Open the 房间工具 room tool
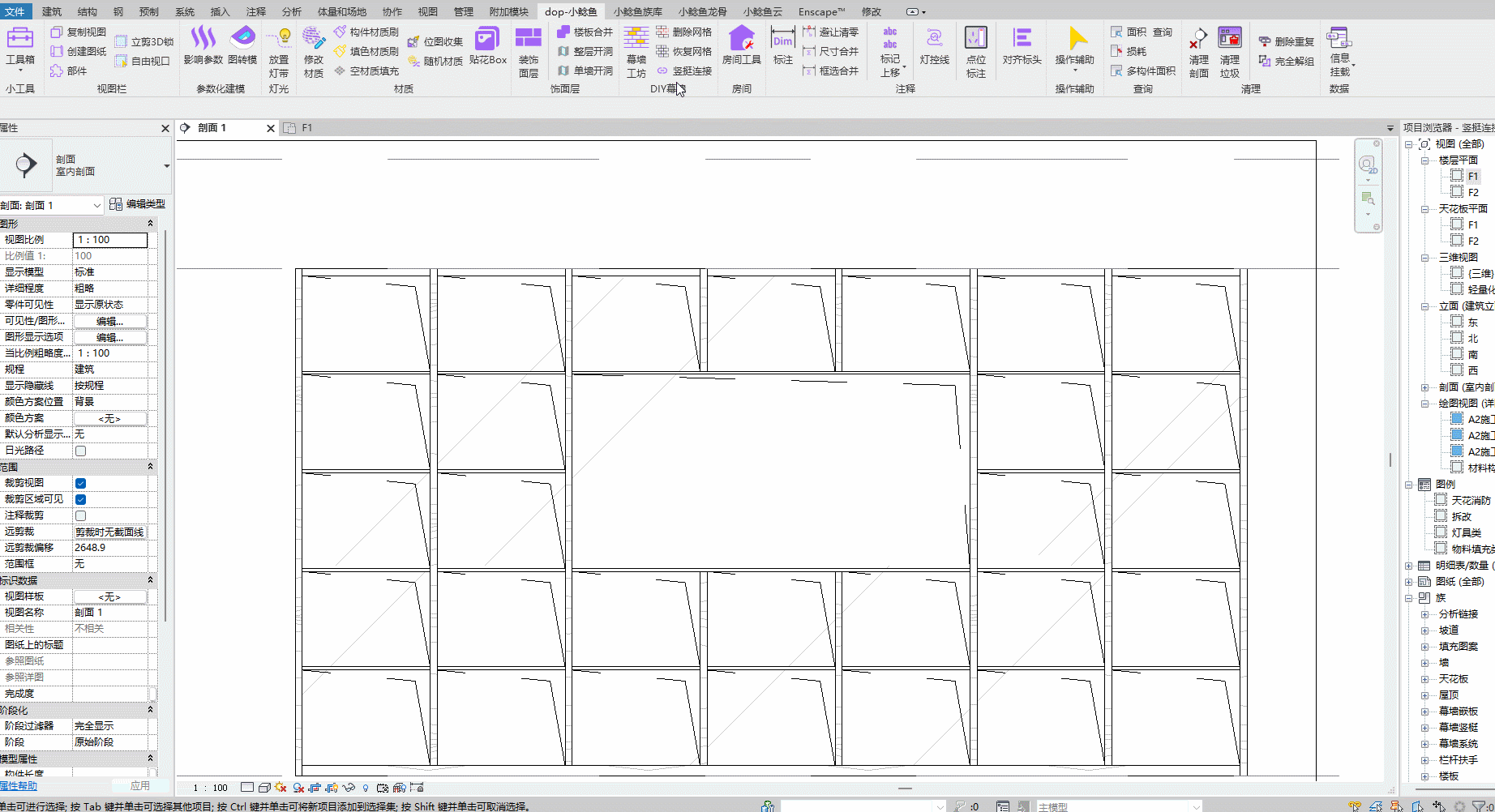The height and width of the screenshot is (812, 1495). point(741,45)
